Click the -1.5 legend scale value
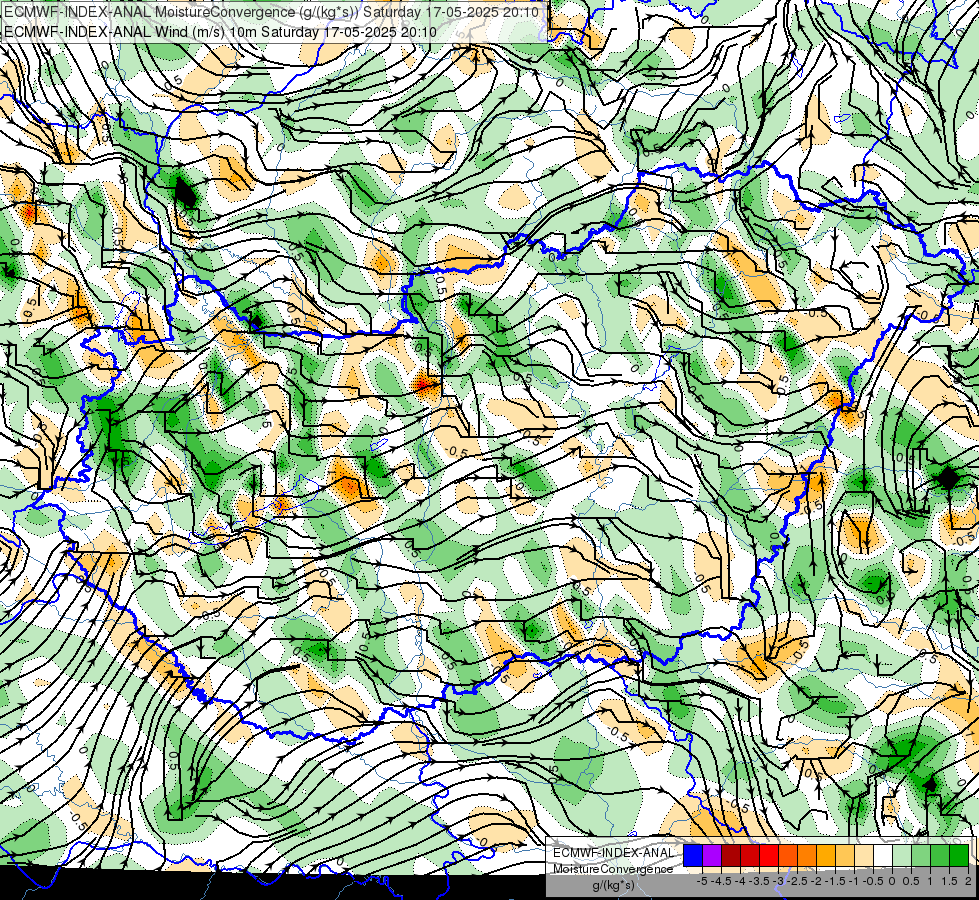 835,881
